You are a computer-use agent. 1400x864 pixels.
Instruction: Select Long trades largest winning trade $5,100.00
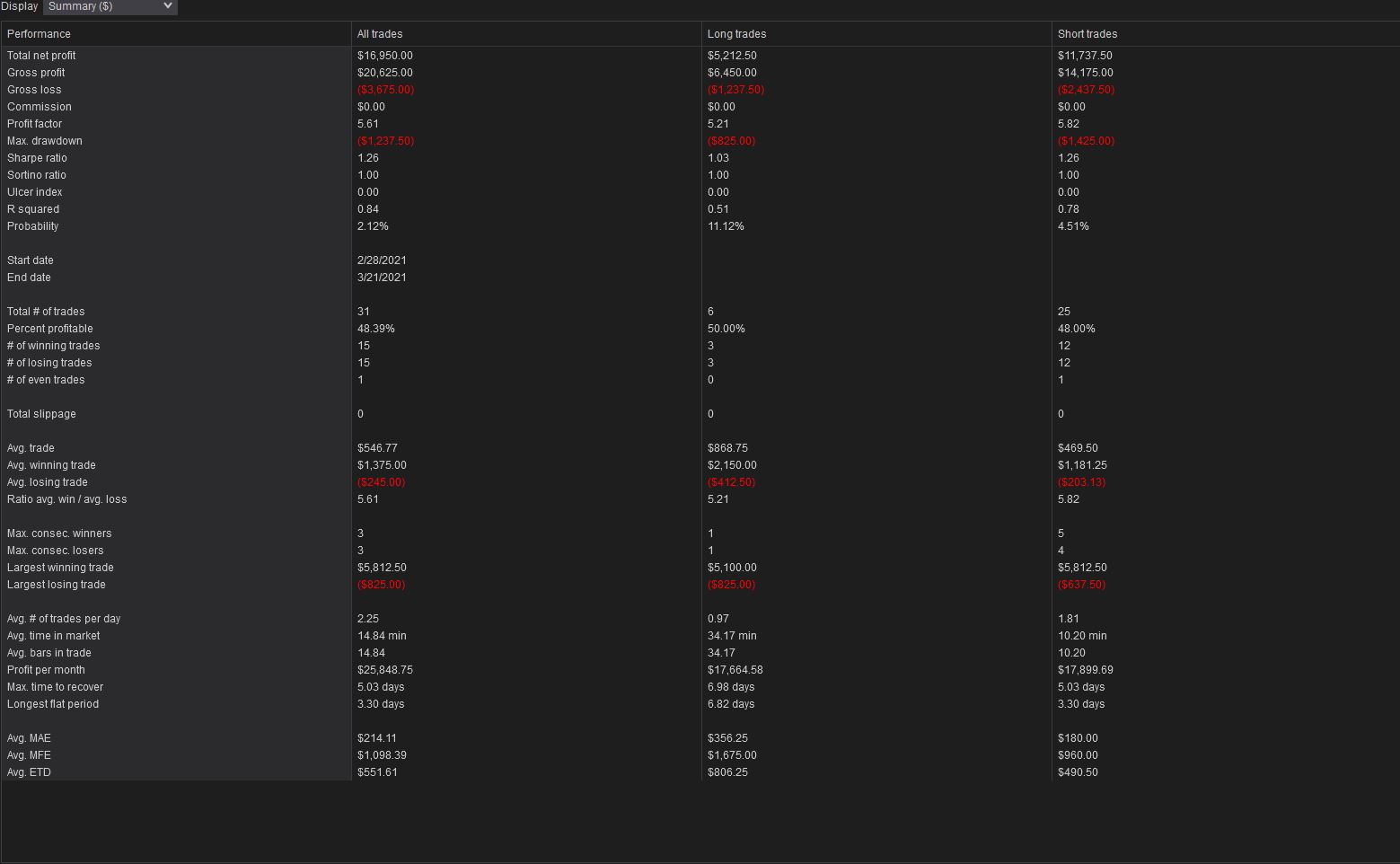(x=732, y=568)
